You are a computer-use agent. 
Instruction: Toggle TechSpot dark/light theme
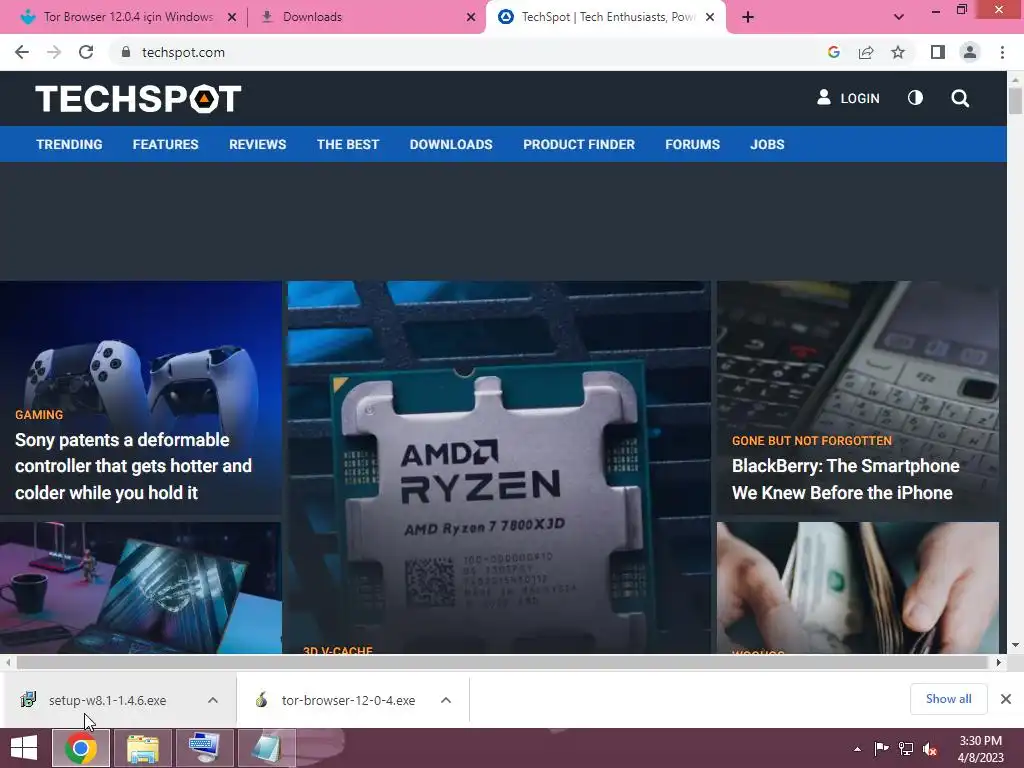(916, 98)
